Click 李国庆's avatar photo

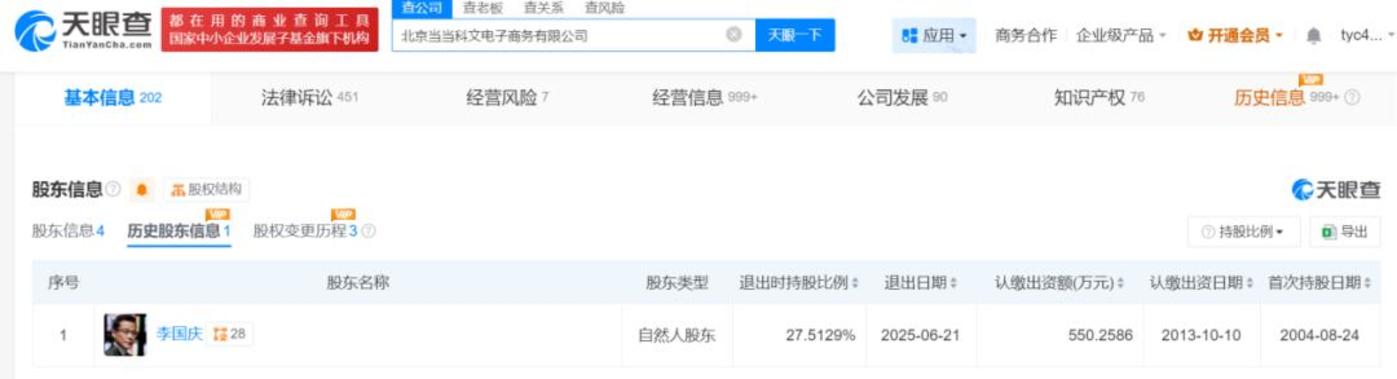125,335
